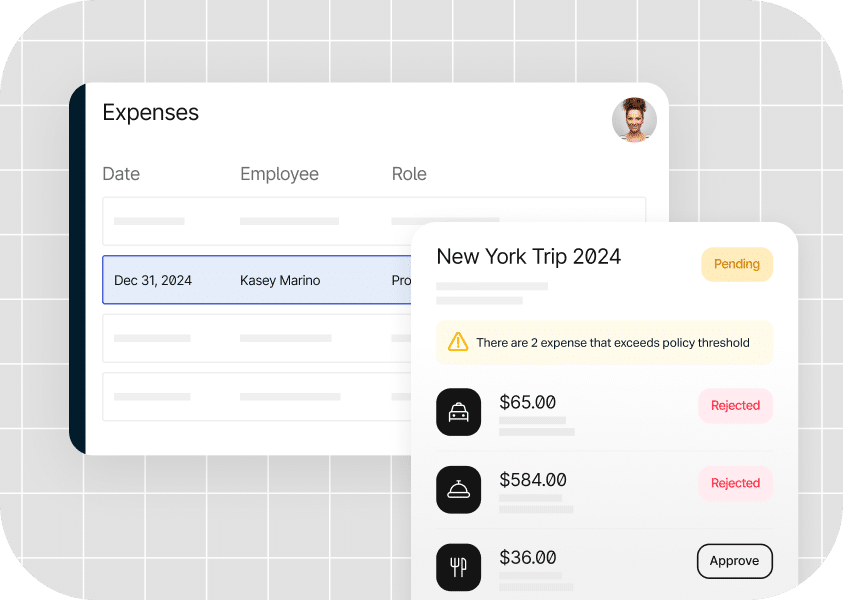Click the Pending status badge
This screenshot has height=601, width=843.
pos(737,264)
